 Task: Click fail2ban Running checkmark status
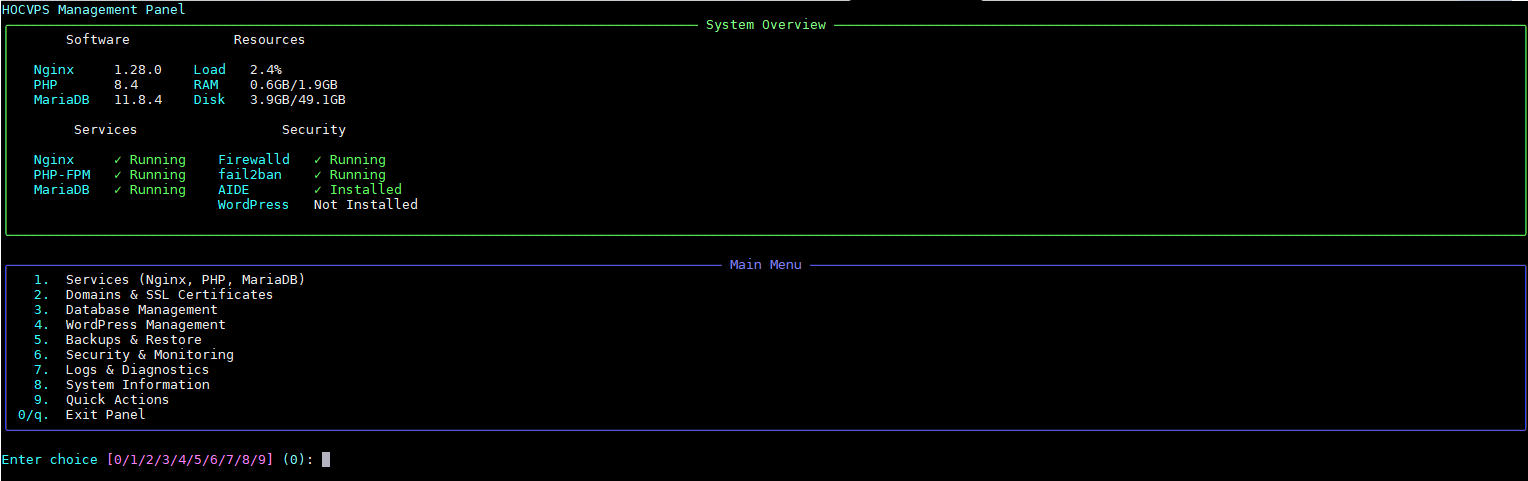point(349,175)
